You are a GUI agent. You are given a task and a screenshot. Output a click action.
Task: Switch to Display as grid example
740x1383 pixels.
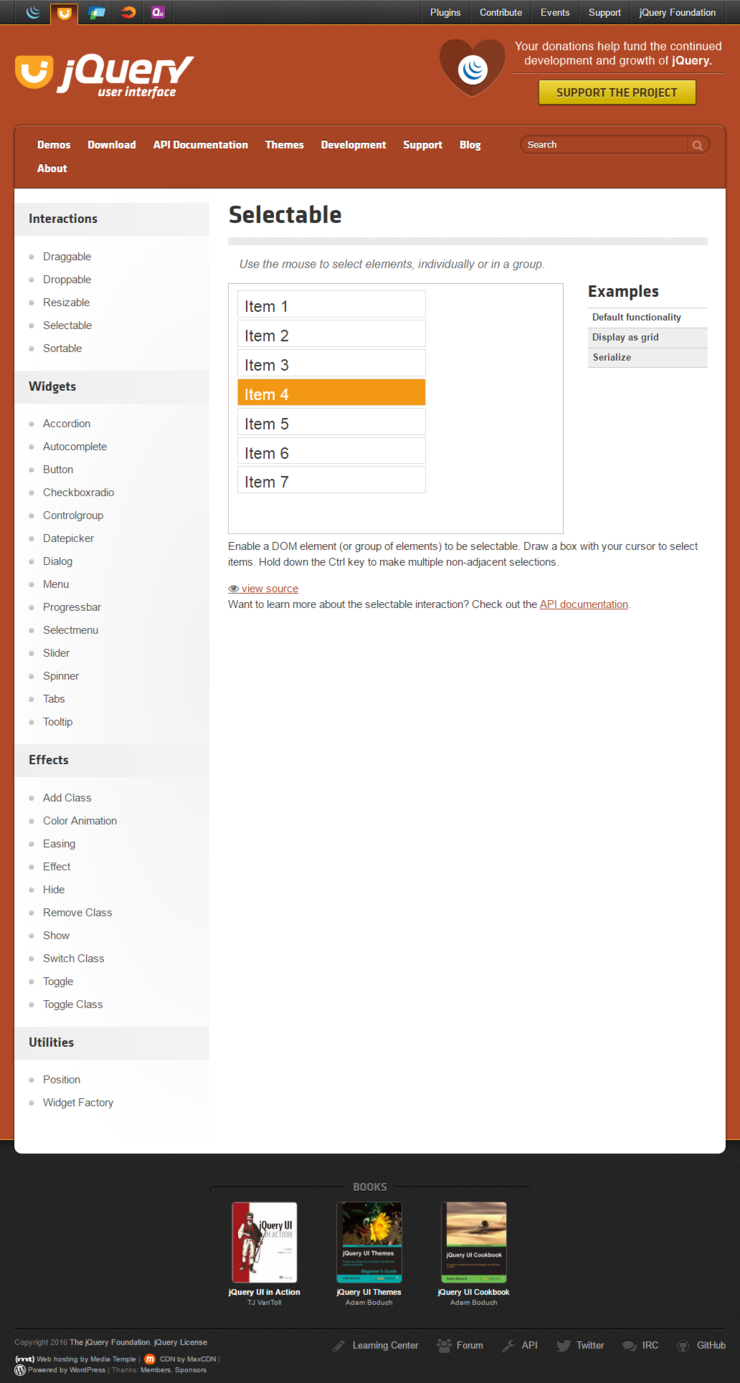click(x=625, y=337)
